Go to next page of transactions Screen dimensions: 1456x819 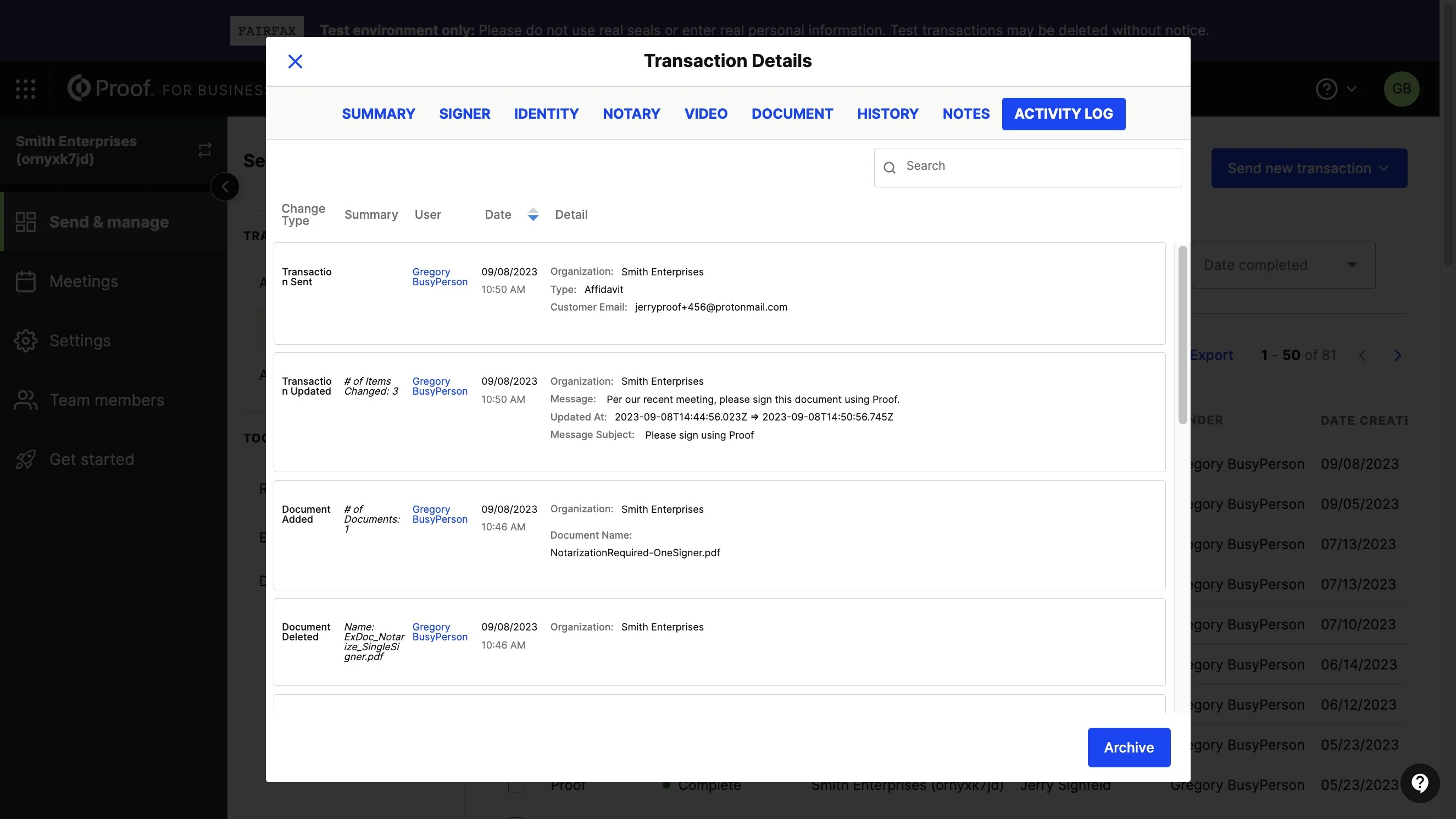point(1397,355)
